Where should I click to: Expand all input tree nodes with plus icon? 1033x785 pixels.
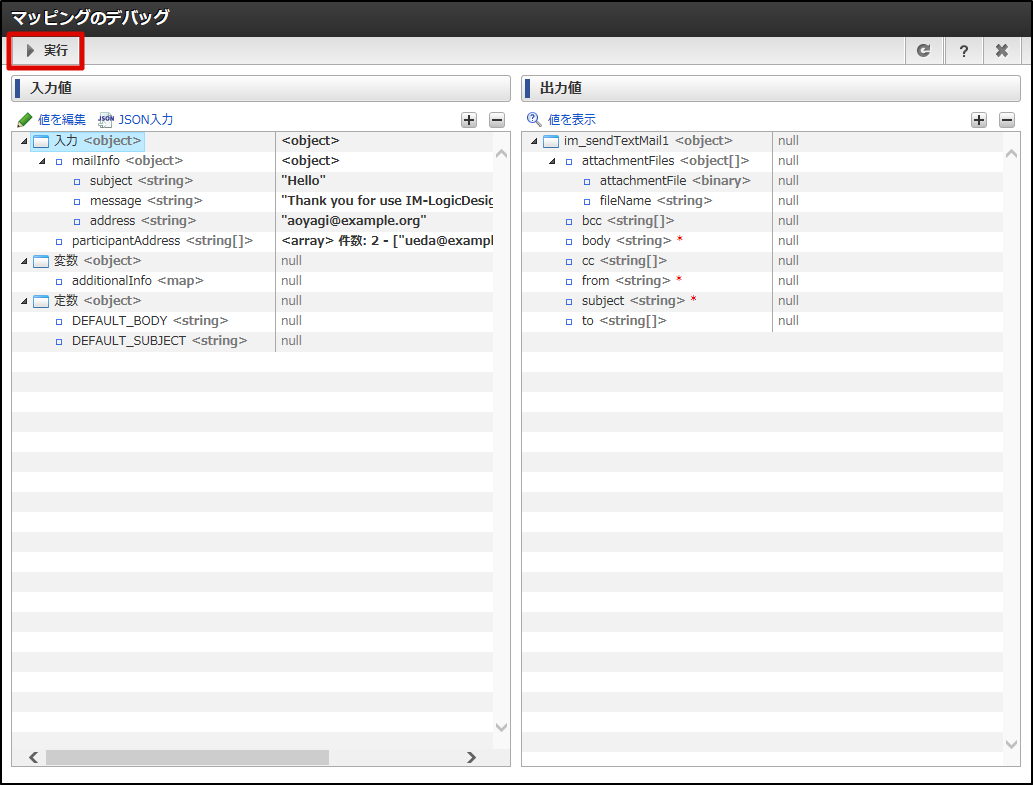pos(469,120)
